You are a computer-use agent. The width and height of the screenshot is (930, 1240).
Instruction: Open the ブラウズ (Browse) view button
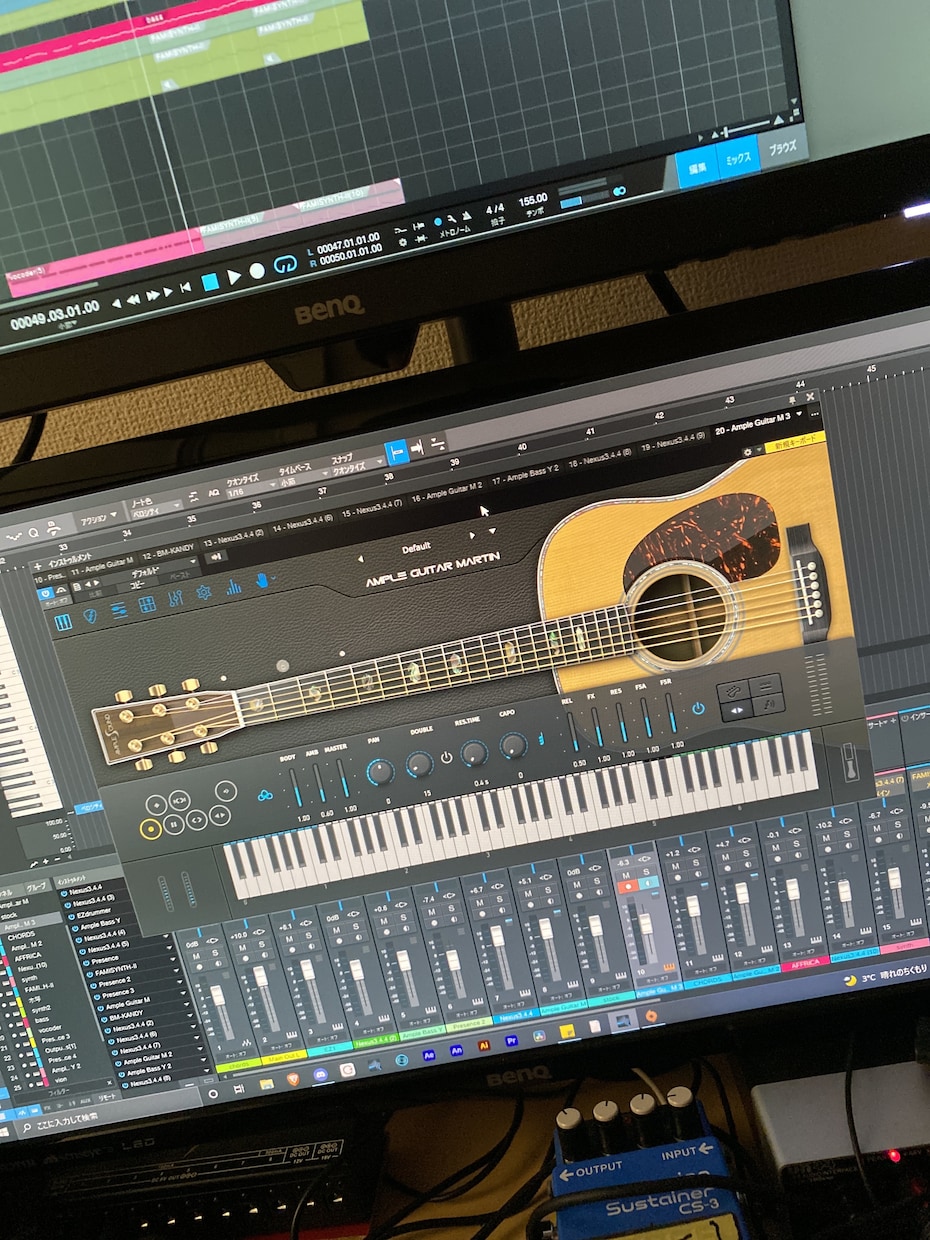pos(782,147)
